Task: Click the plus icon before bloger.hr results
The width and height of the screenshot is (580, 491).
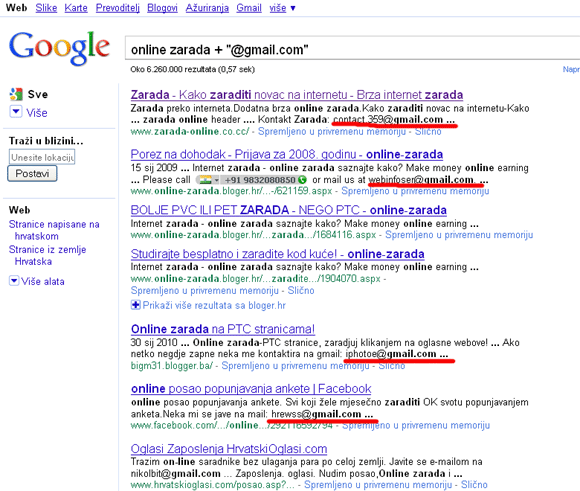Action: point(135,305)
